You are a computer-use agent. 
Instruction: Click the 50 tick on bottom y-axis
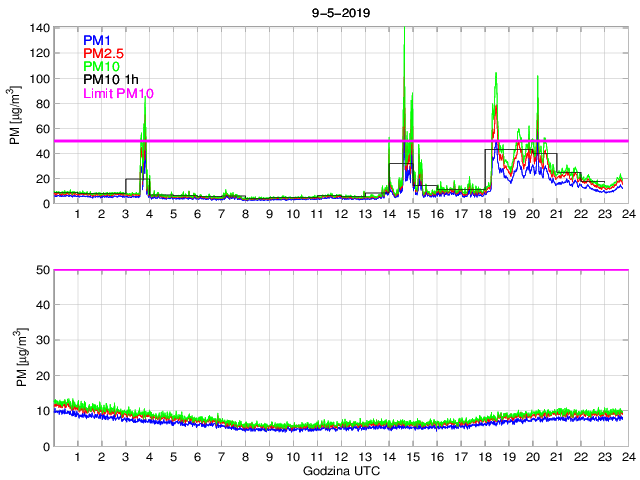point(43,270)
